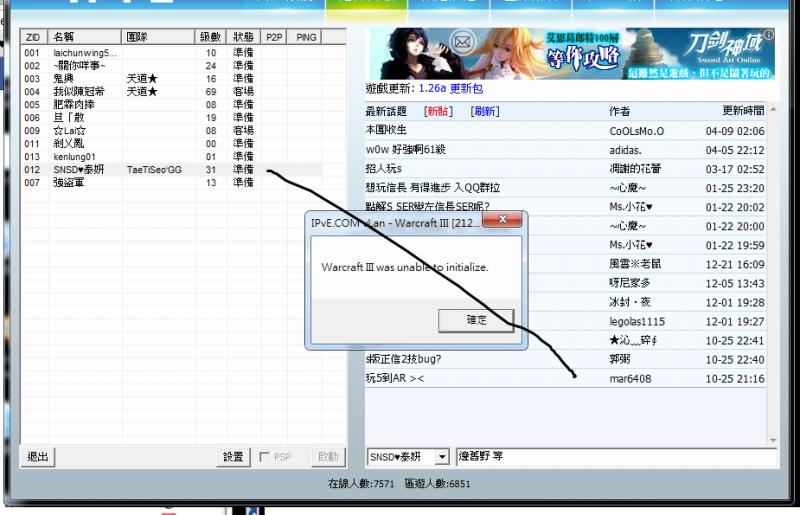Select player 肥霖肉捧 in row 005
This screenshot has height=515, width=800.
(171, 105)
